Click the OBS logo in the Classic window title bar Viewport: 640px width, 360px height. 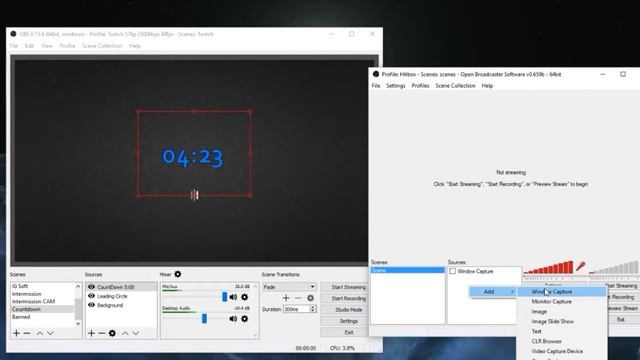[376, 74]
